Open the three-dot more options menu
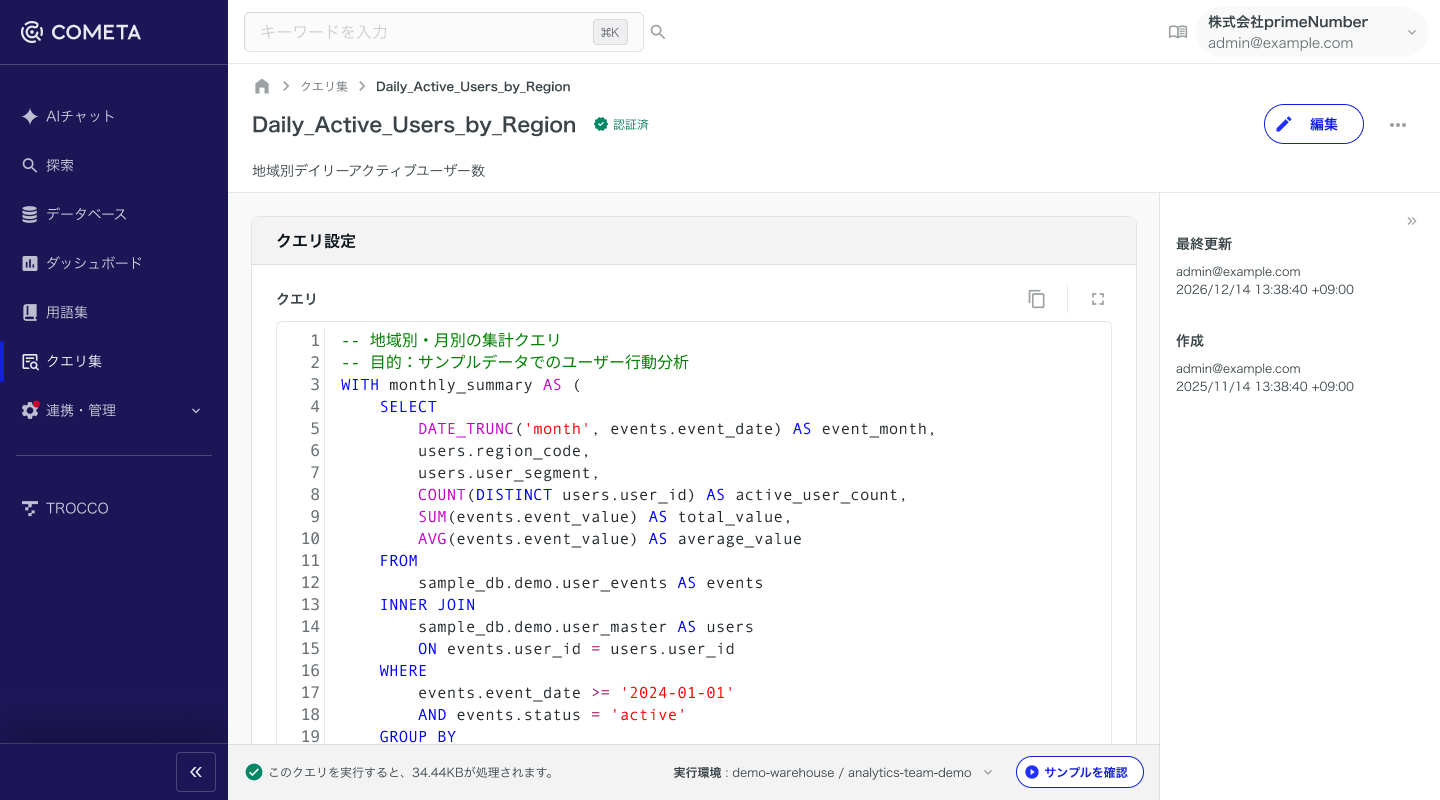Image resolution: width=1440 pixels, height=800 pixels. click(x=1398, y=125)
